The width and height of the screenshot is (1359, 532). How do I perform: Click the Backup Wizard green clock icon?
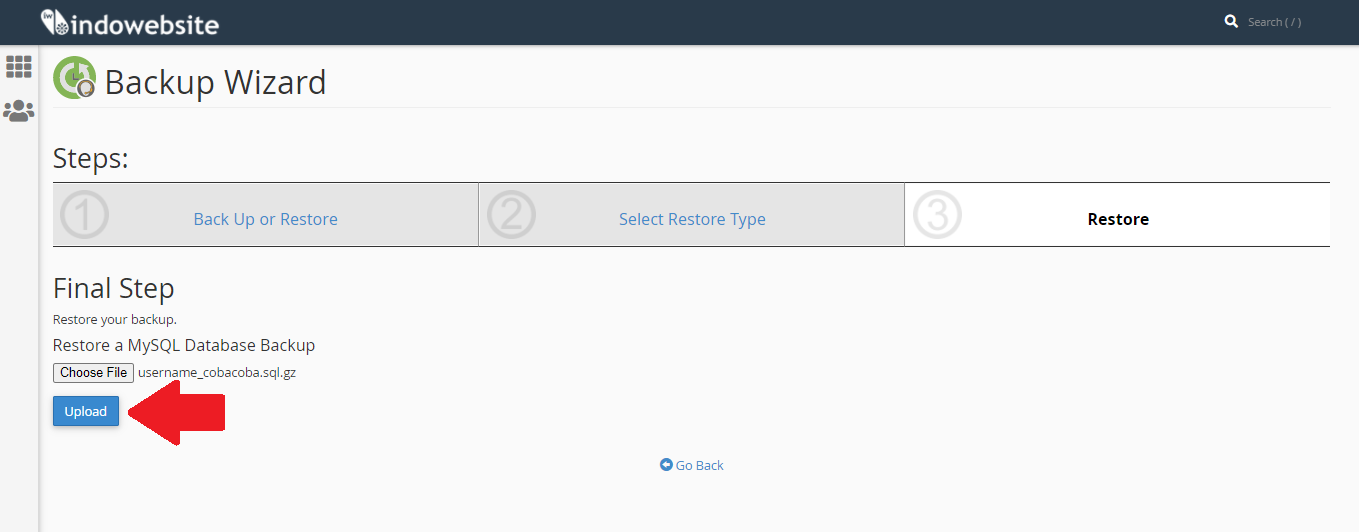click(75, 78)
